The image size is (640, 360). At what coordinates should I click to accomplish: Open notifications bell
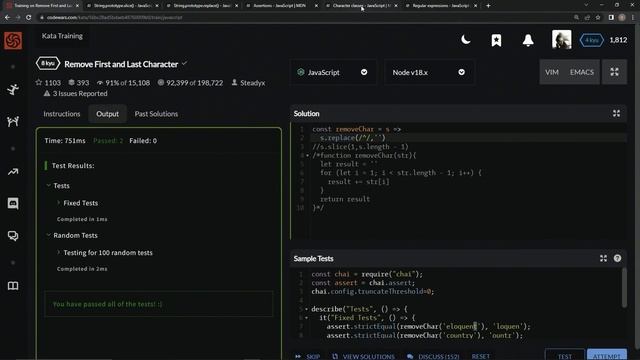click(528, 40)
